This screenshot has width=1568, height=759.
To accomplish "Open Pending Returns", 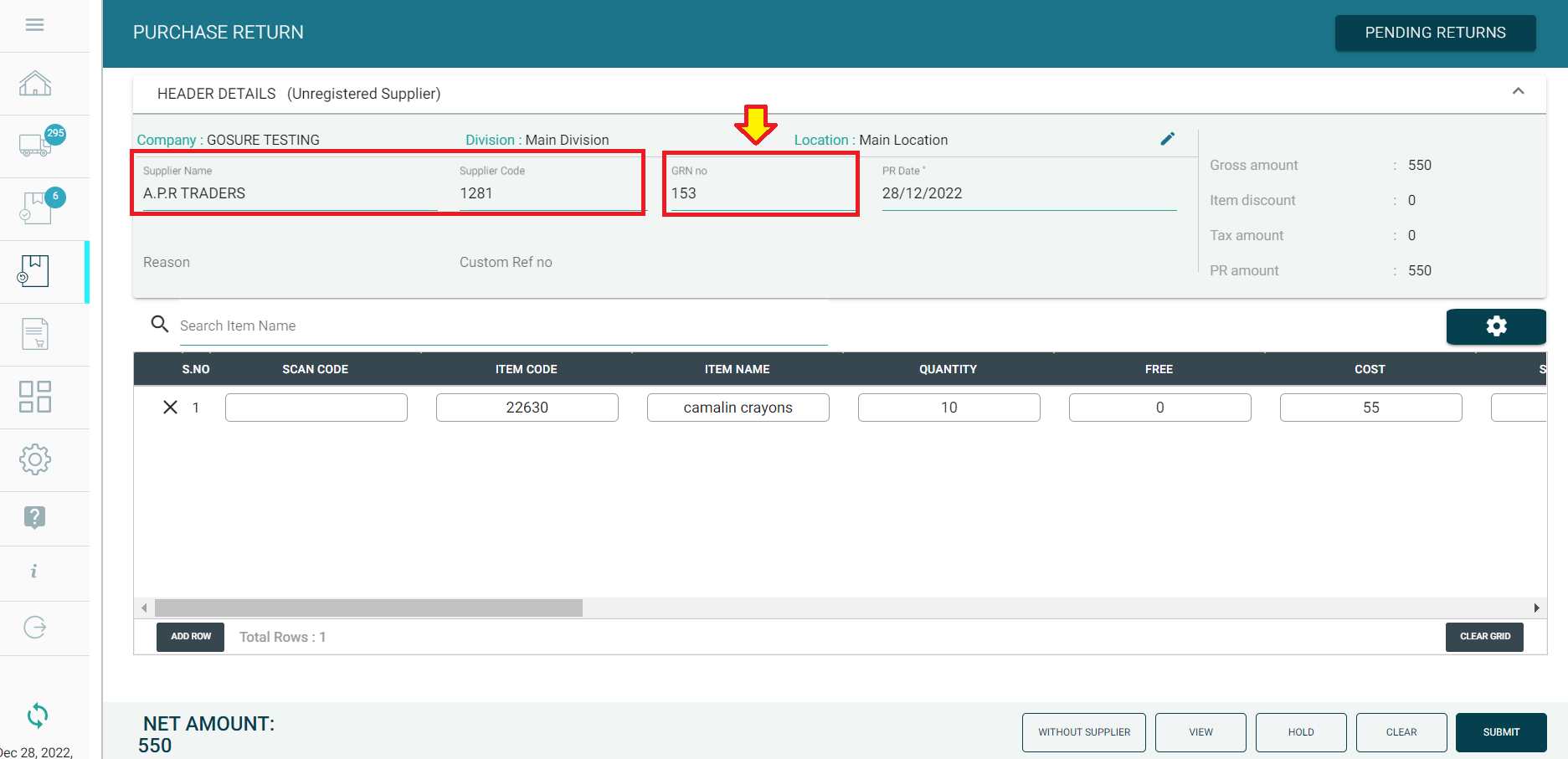I will (x=1435, y=33).
